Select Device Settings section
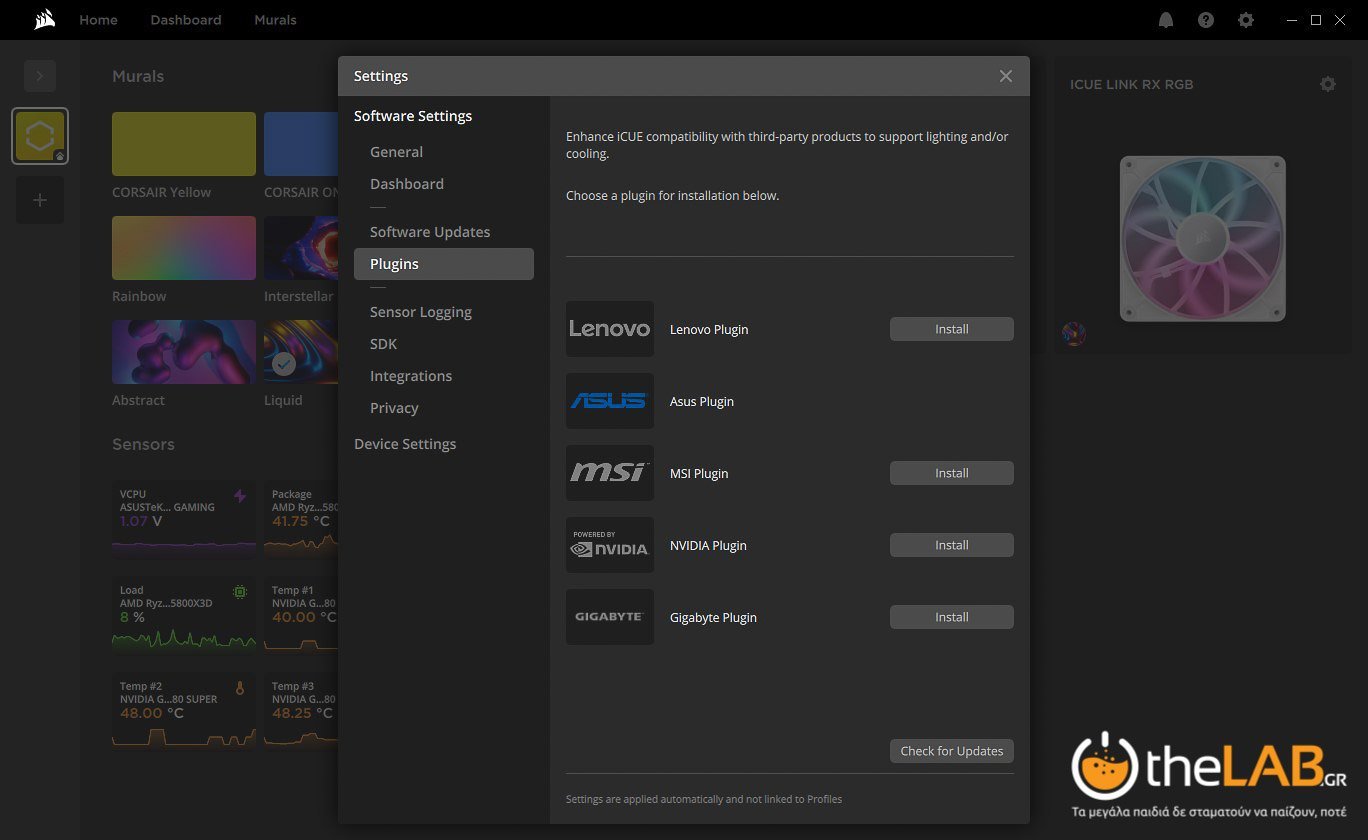Image resolution: width=1368 pixels, height=840 pixels. 405,444
